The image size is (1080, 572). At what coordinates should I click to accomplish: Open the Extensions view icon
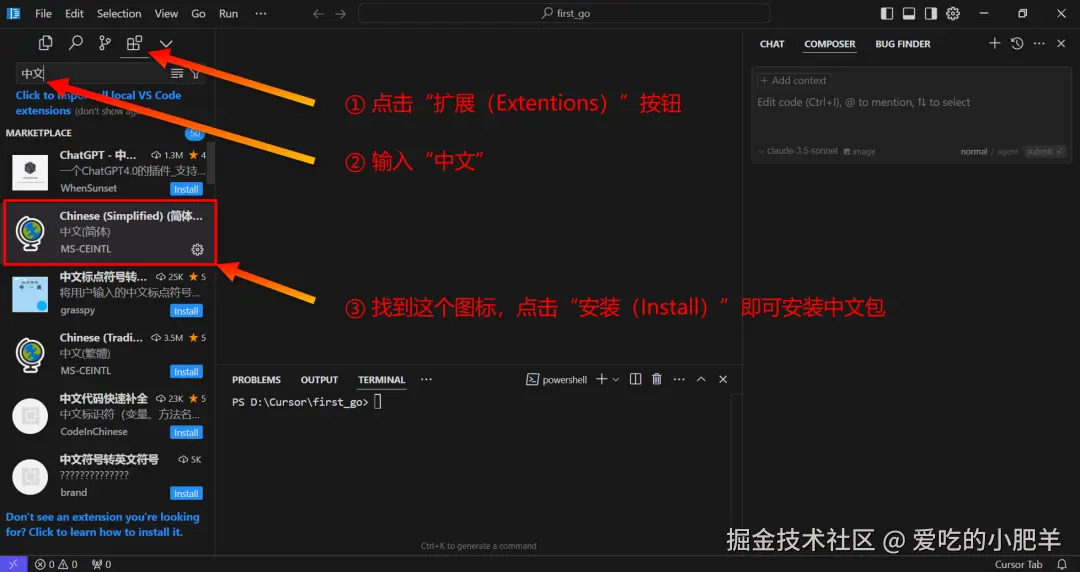coord(134,43)
